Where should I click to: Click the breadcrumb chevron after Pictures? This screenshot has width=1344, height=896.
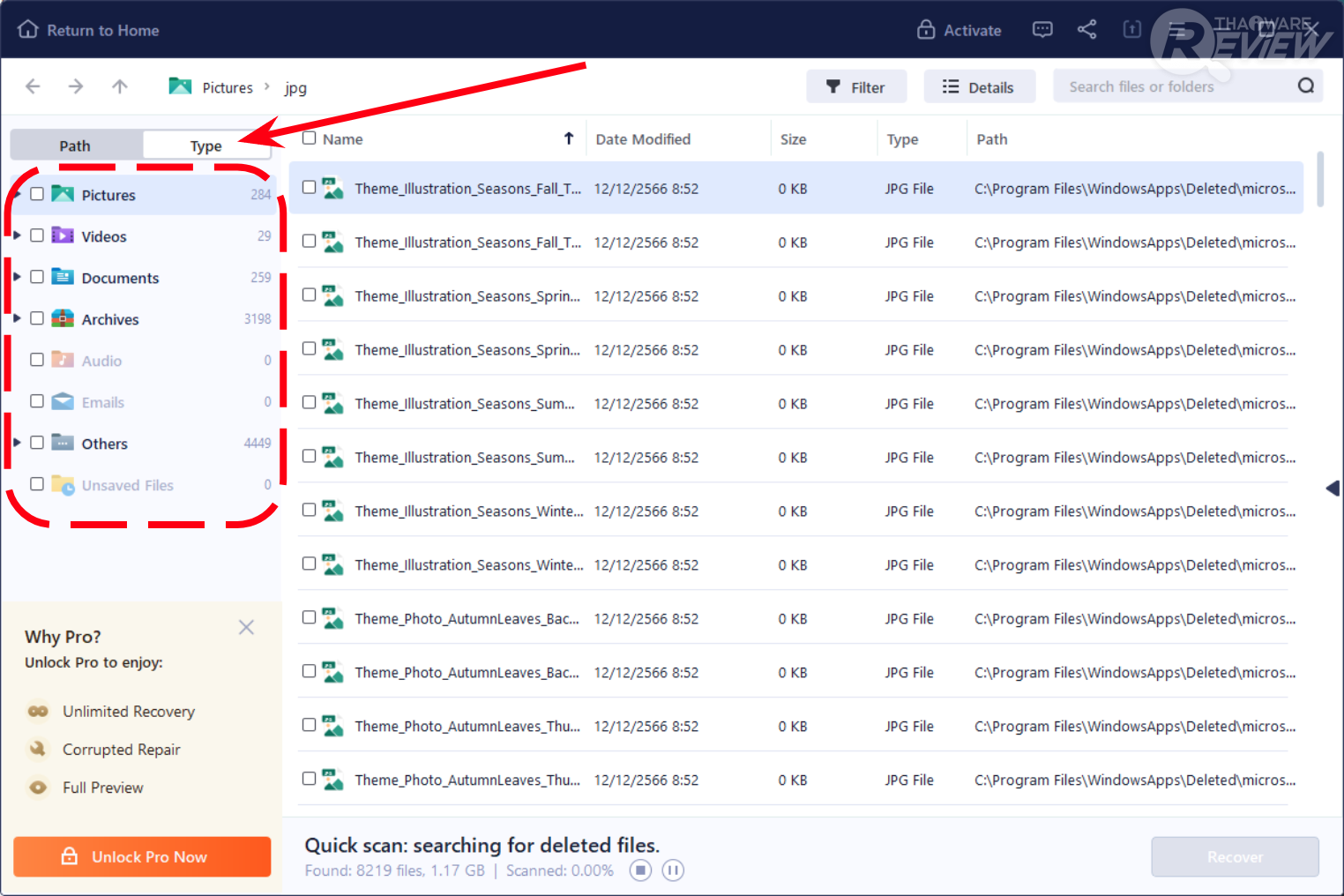point(266,86)
